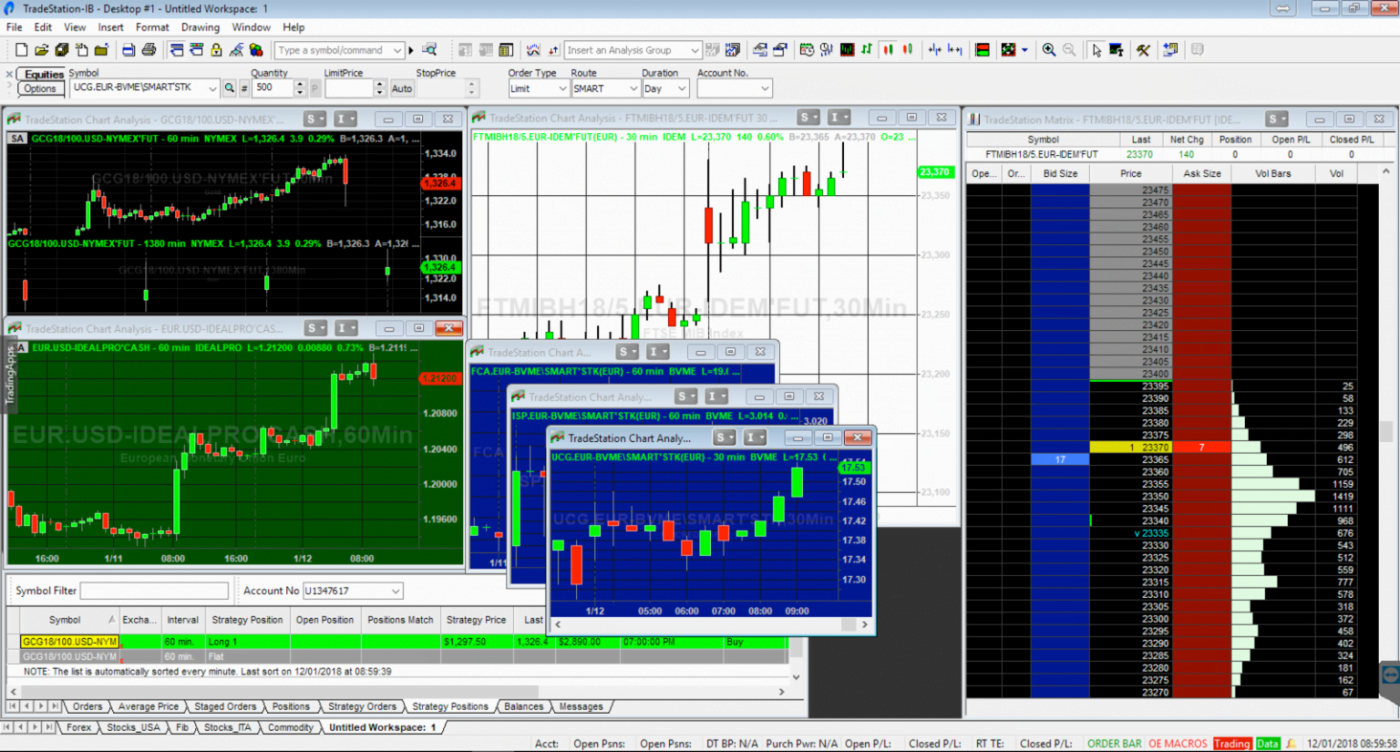Click the red ask size 7 cell
1400x752 pixels.
point(1201,447)
